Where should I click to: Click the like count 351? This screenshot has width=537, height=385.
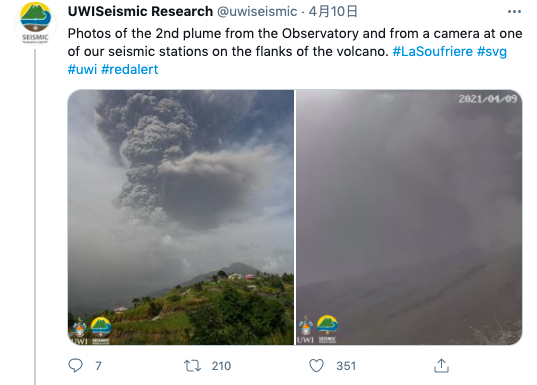[346, 366]
